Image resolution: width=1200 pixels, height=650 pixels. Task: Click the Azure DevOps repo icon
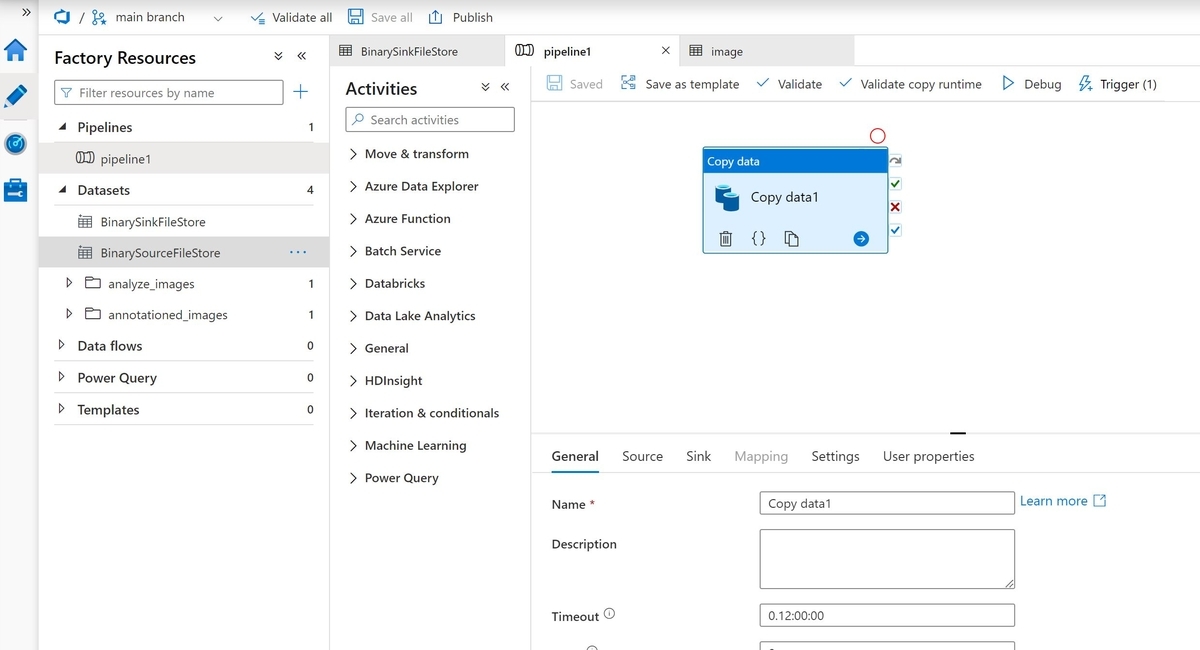[61, 17]
